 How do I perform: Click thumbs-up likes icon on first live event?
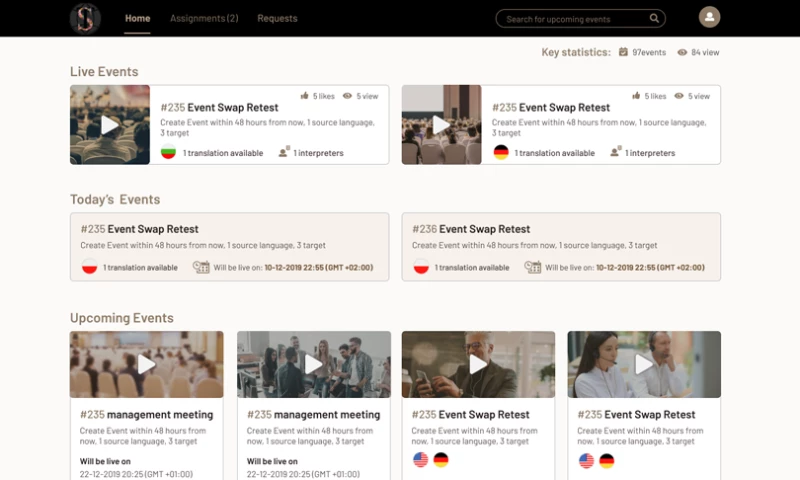305,96
